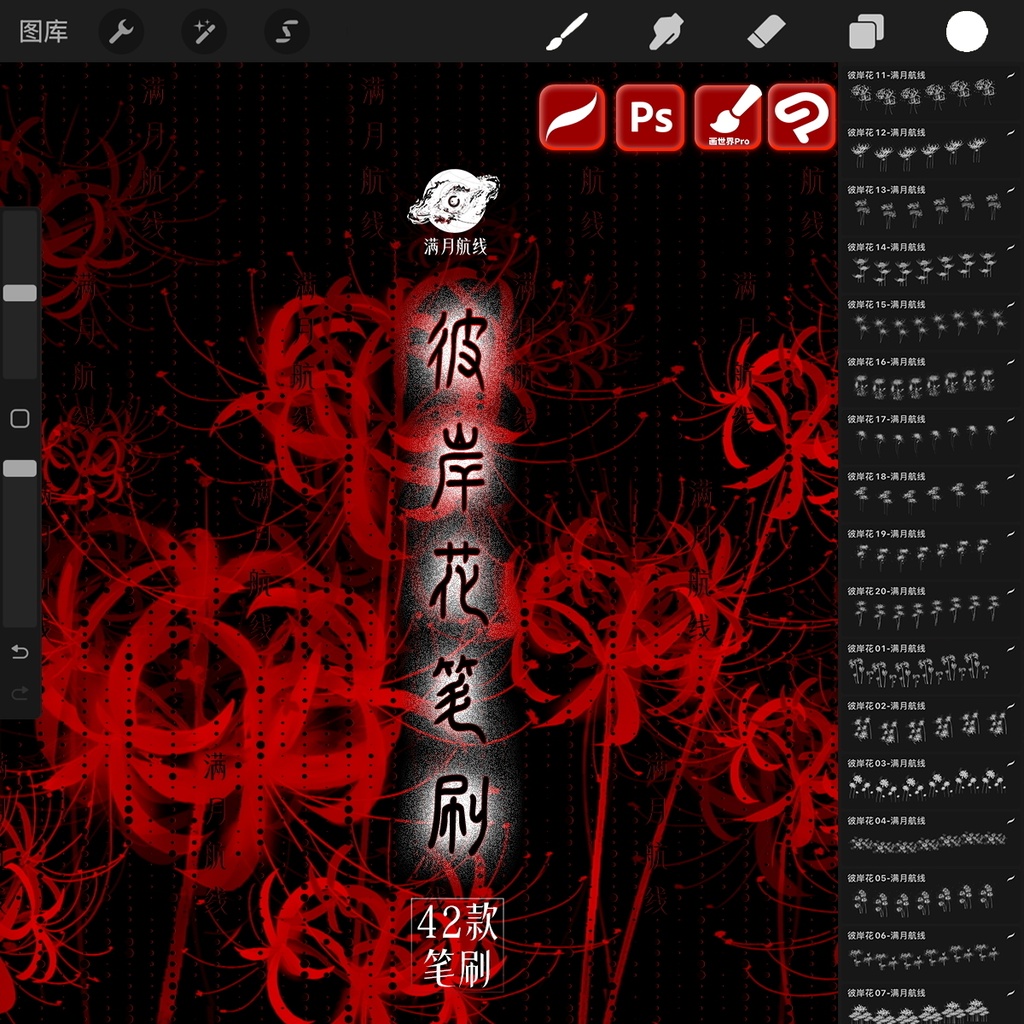Screen dimensions: 1024x1024
Task: Tap the square modify button in sidebar
Action: [x=20, y=419]
